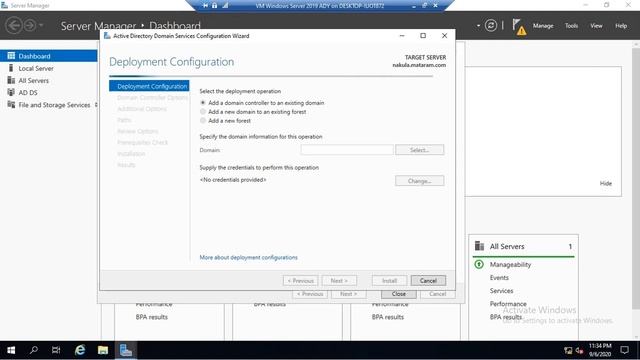Switch to Server Manager taskbar icon

click(126, 350)
